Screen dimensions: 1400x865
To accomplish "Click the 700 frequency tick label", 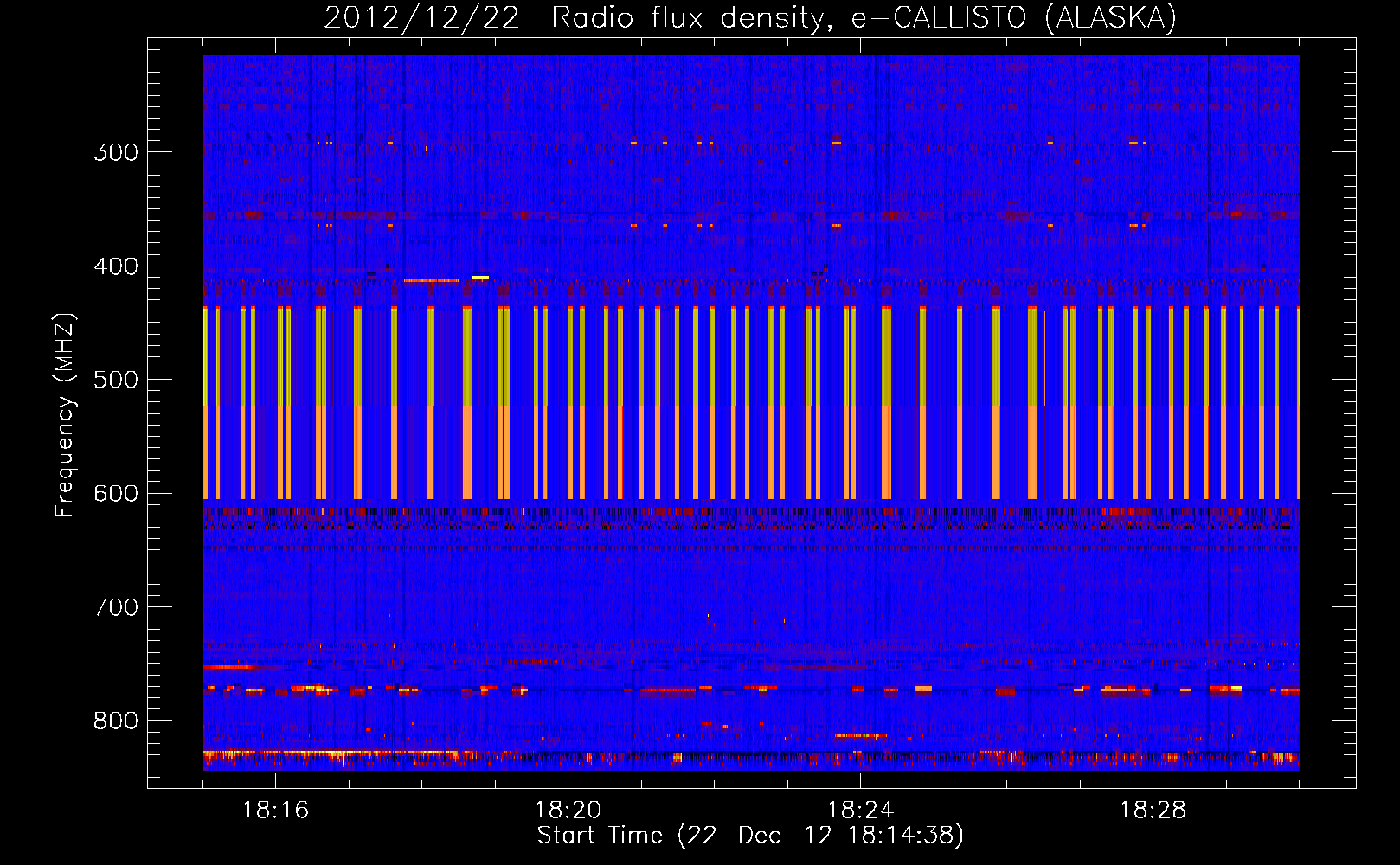I will coord(116,607).
